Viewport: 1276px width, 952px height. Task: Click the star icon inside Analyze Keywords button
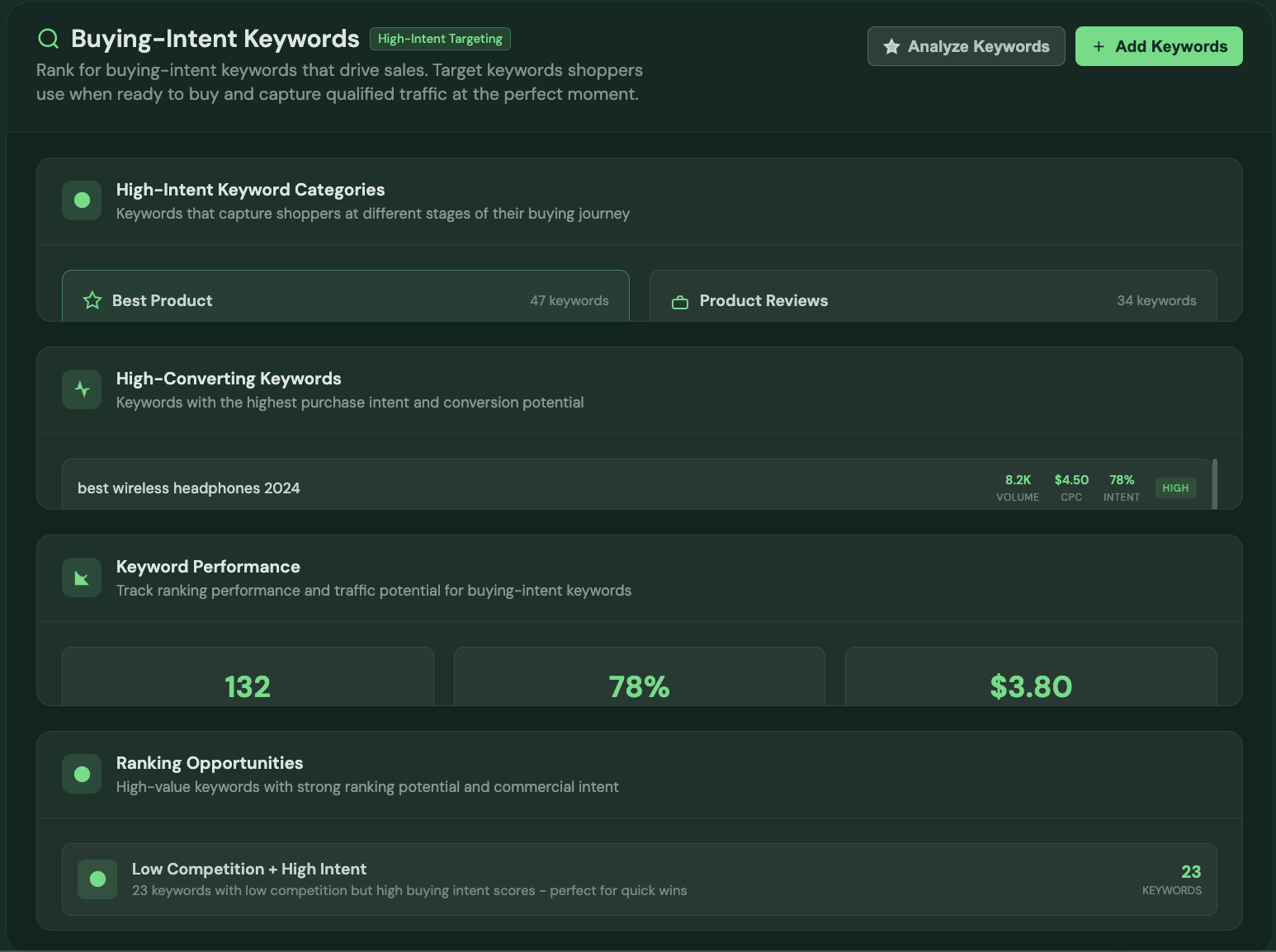(892, 46)
